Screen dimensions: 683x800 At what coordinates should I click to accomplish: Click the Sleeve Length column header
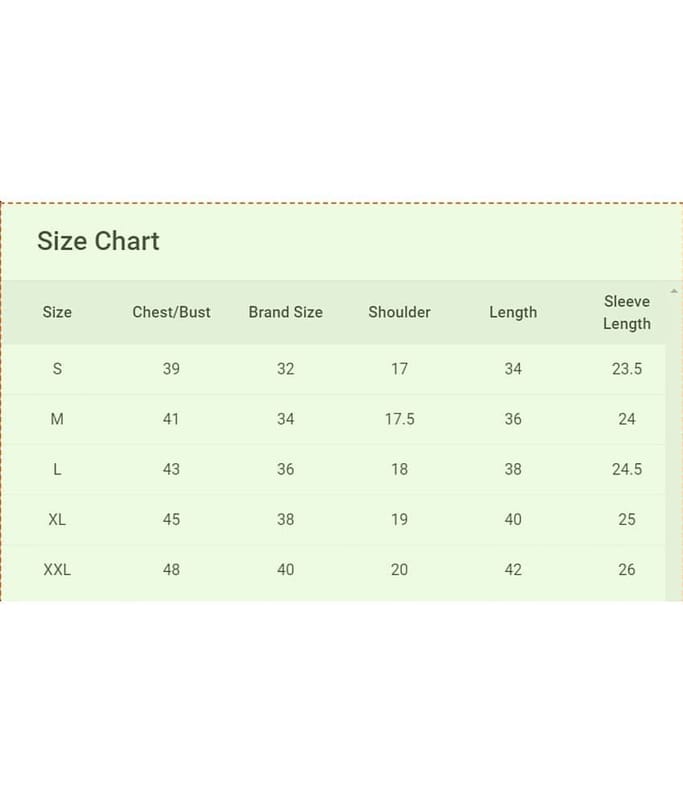(627, 312)
